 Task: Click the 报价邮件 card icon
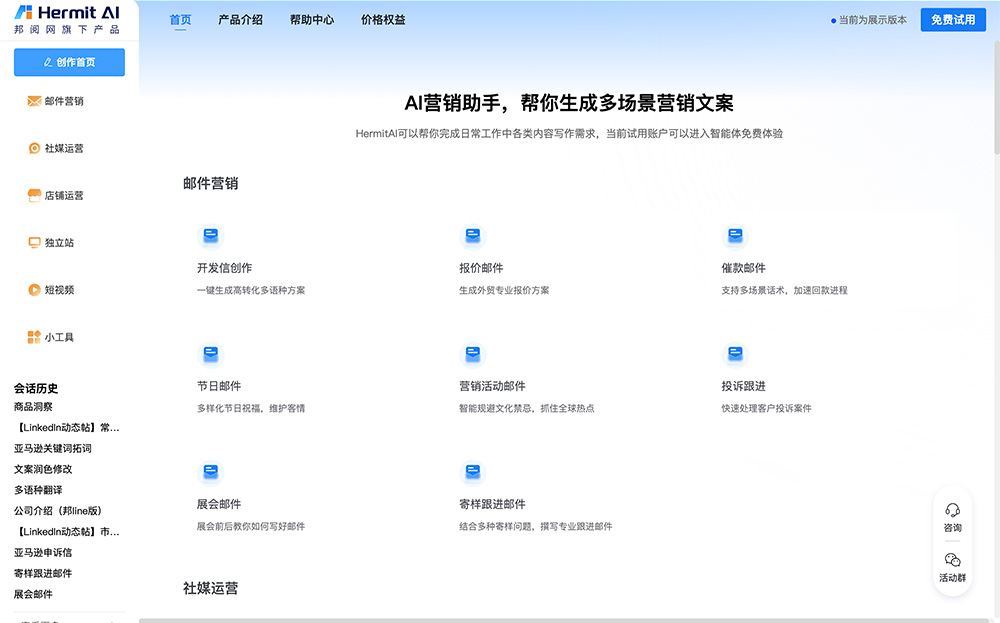(472, 236)
